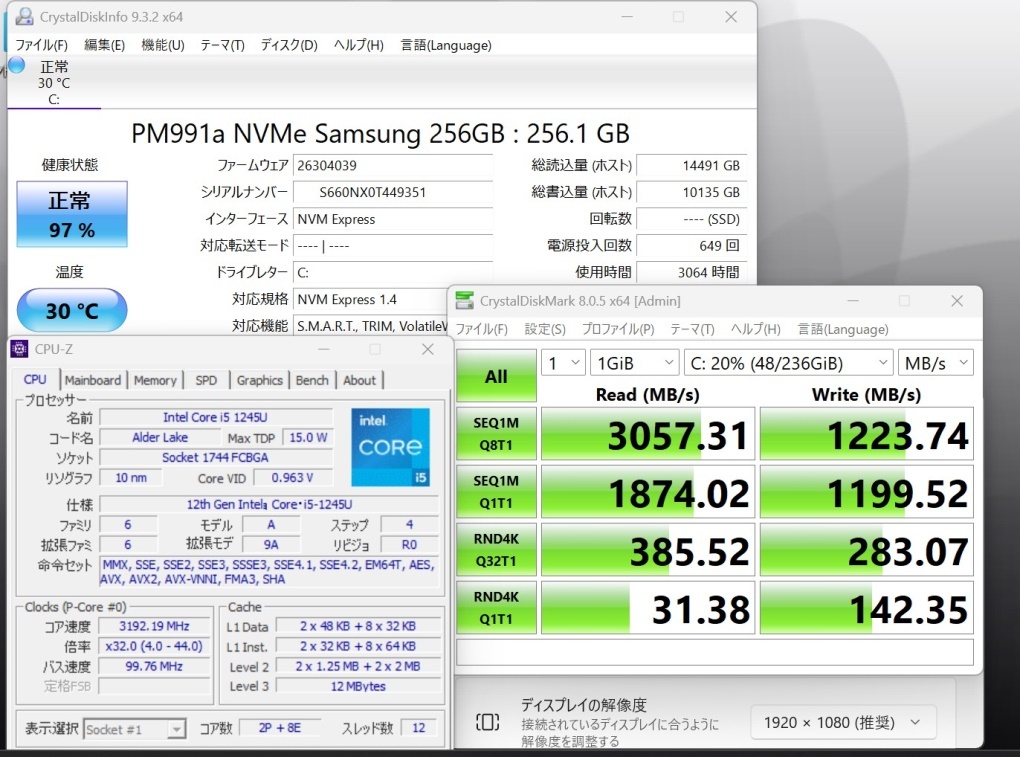Switch to the Memory tab in CPU-Z
The width and height of the screenshot is (1020, 757).
click(155, 380)
